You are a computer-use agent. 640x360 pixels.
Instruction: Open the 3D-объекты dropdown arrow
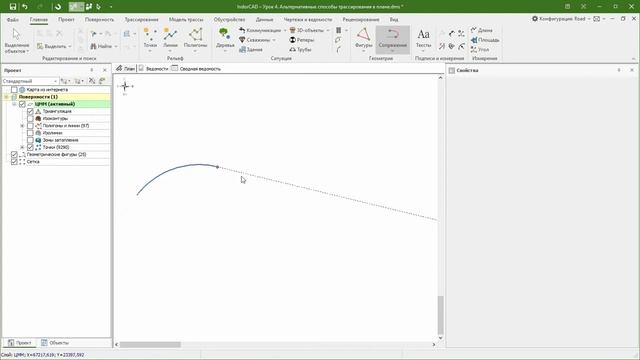tap(327, 31)
